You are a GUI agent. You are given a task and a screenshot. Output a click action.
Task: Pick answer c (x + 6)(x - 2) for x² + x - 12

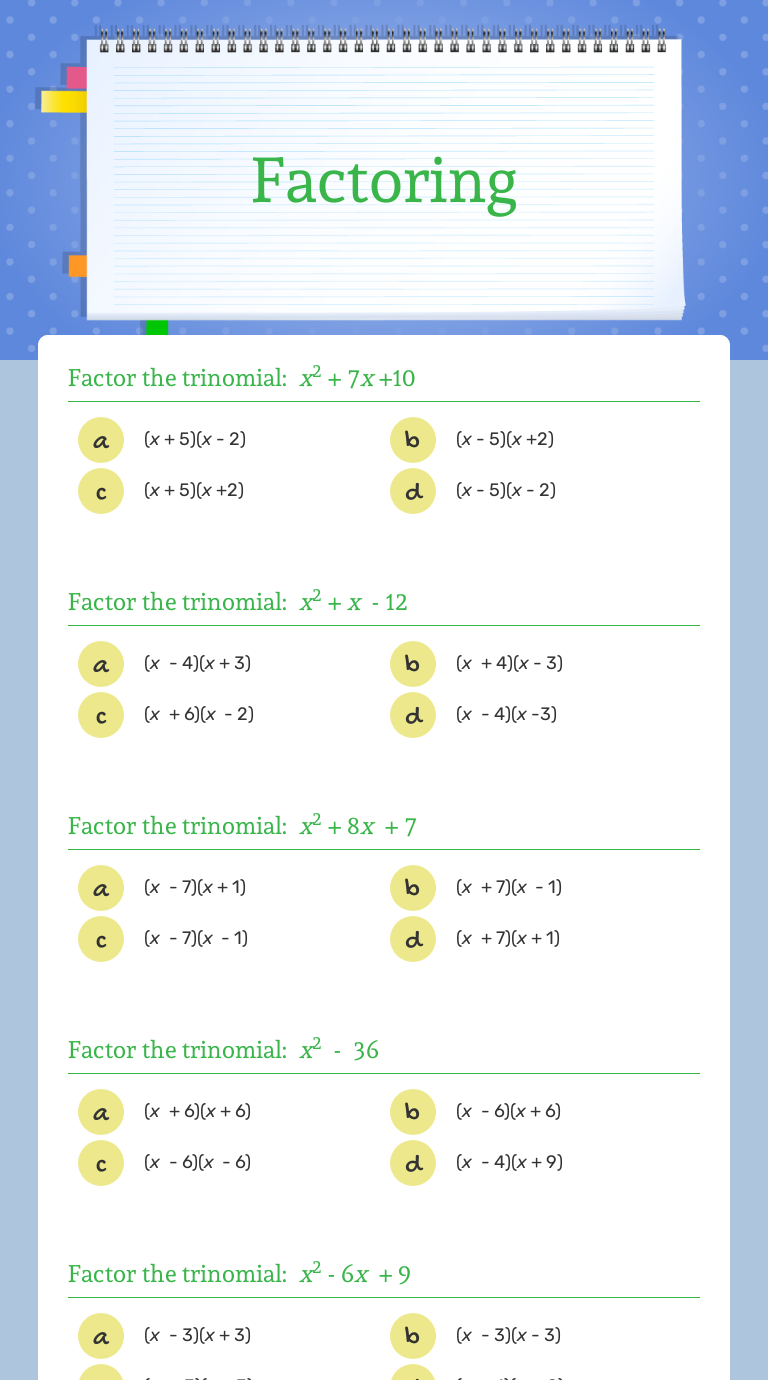tap(101, 715)
